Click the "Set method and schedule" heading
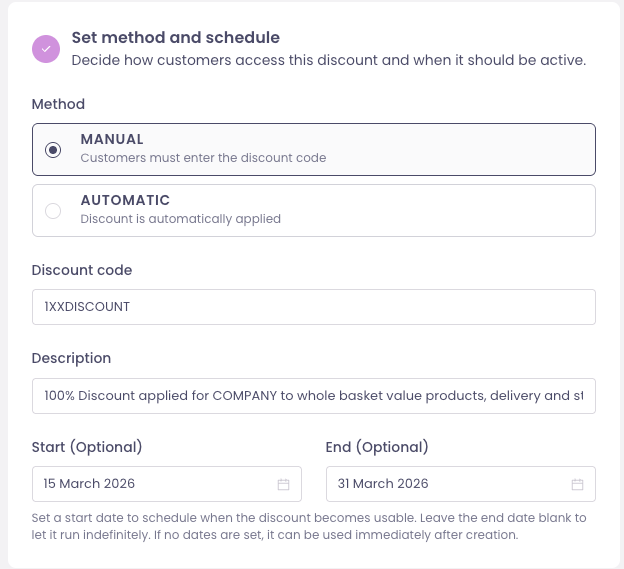The height and width of the screenshot is (569, 624). 175,38
